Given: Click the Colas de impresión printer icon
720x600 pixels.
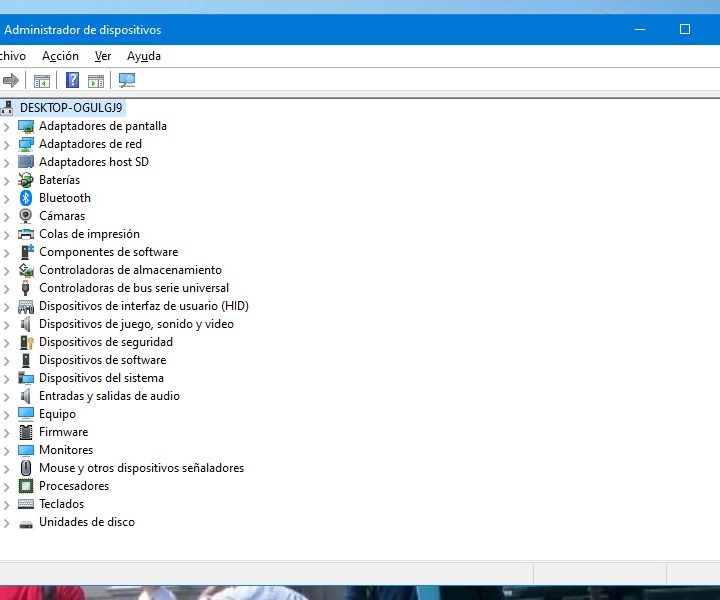Looking at the screenshot, I should point(26,234).
